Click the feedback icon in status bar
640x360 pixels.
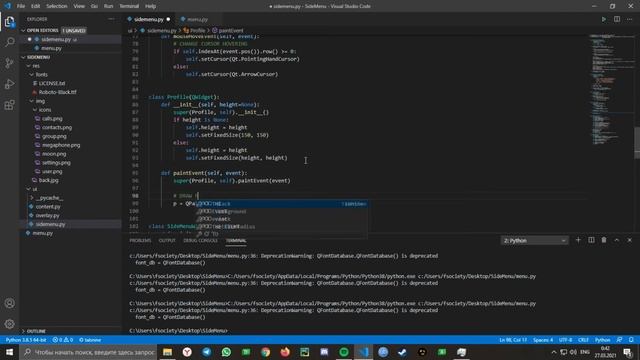point(620,340)
